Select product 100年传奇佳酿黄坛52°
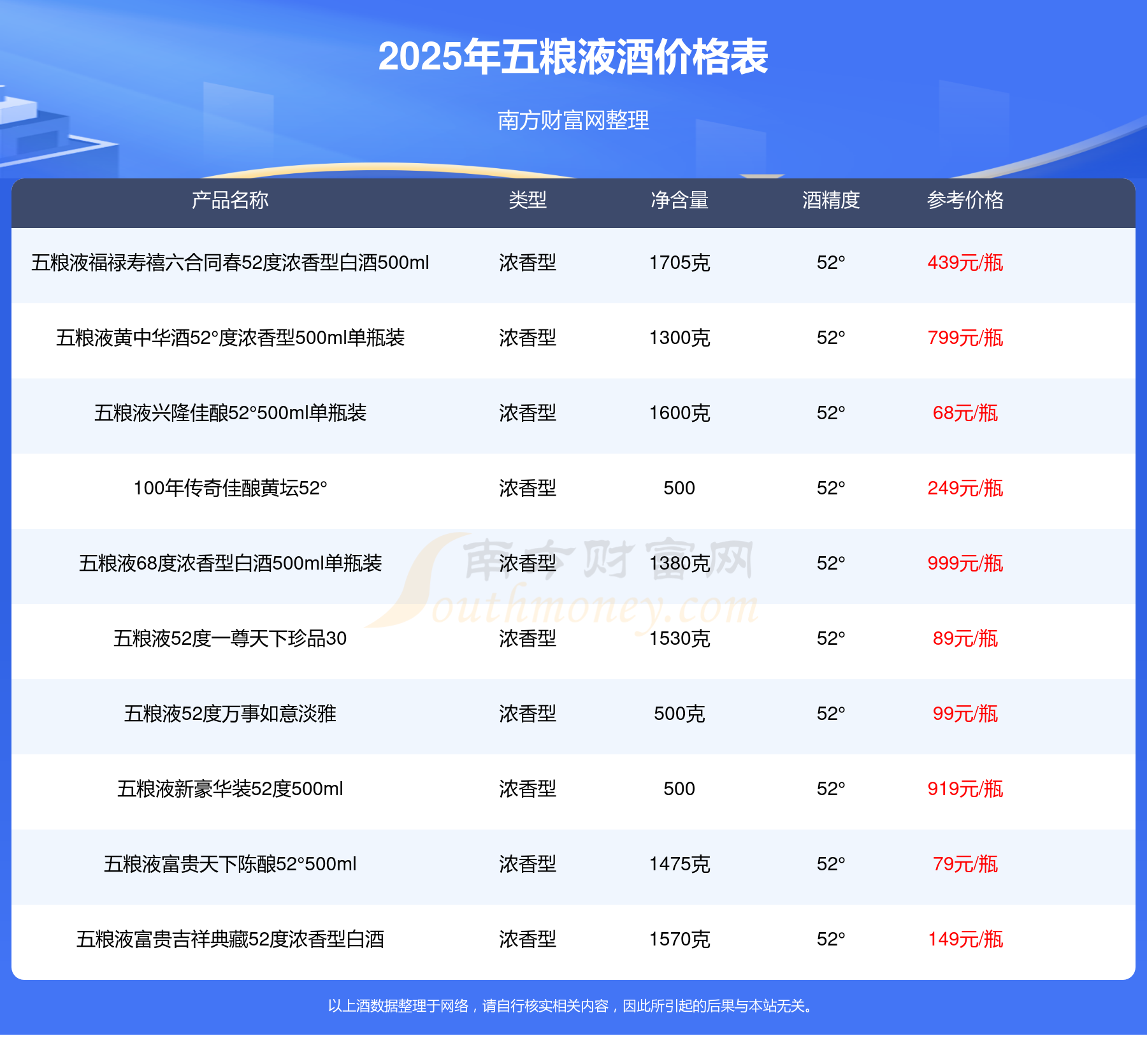 (230, 488)
